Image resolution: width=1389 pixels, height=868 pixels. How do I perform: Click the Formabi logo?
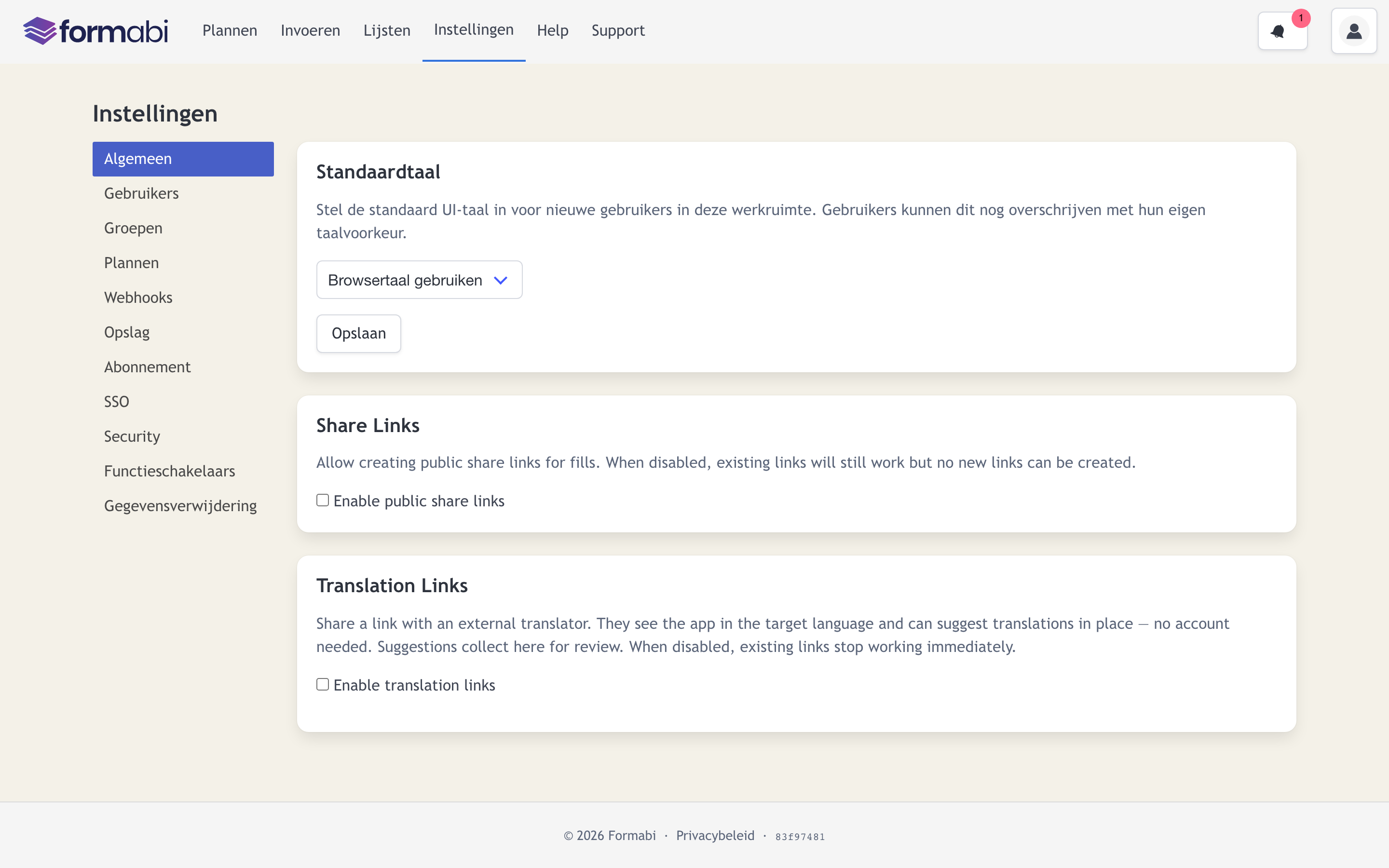pyautogui.click(x=95, y=31)
